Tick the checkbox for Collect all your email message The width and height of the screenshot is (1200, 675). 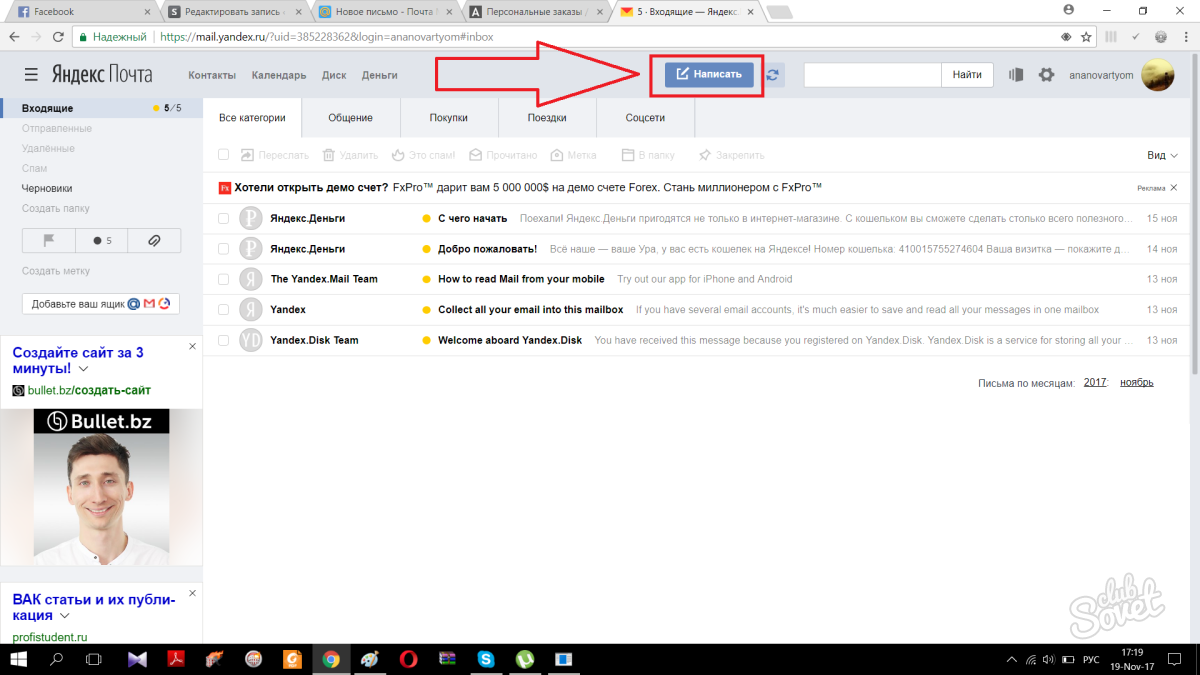click(x=224, y=310)
